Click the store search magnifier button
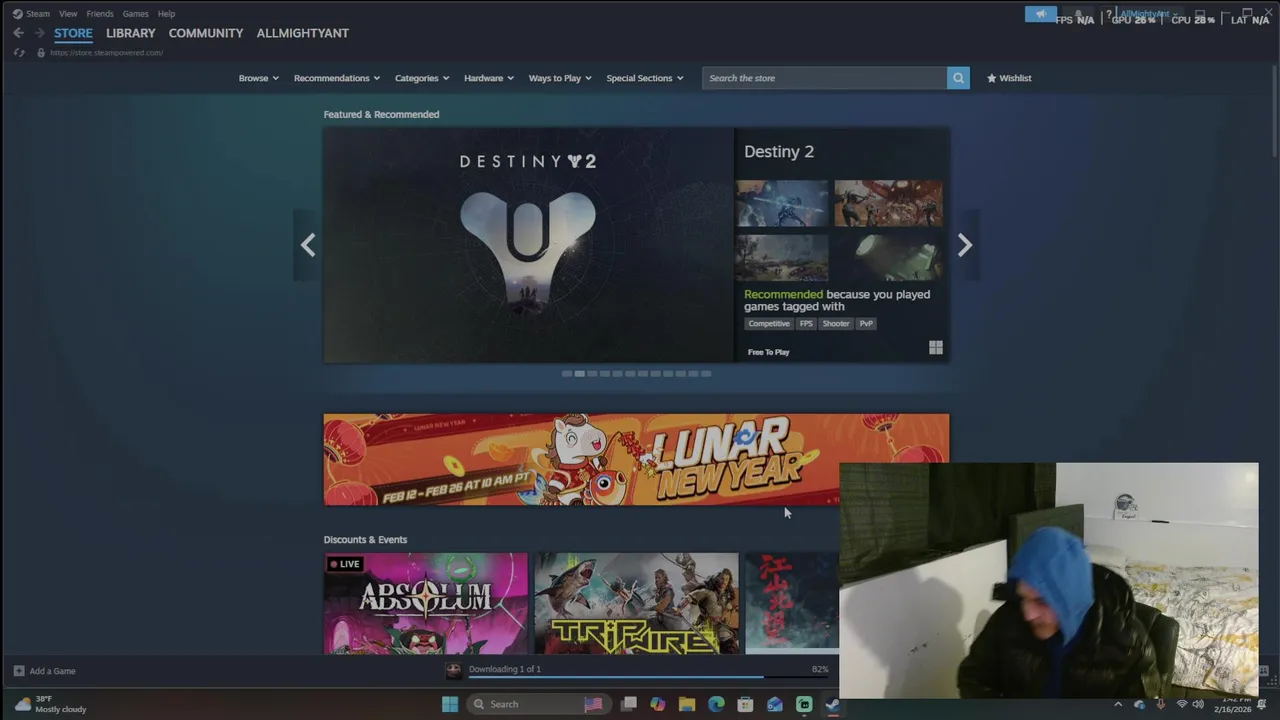The image size is (1280, 720). [958, 78]
